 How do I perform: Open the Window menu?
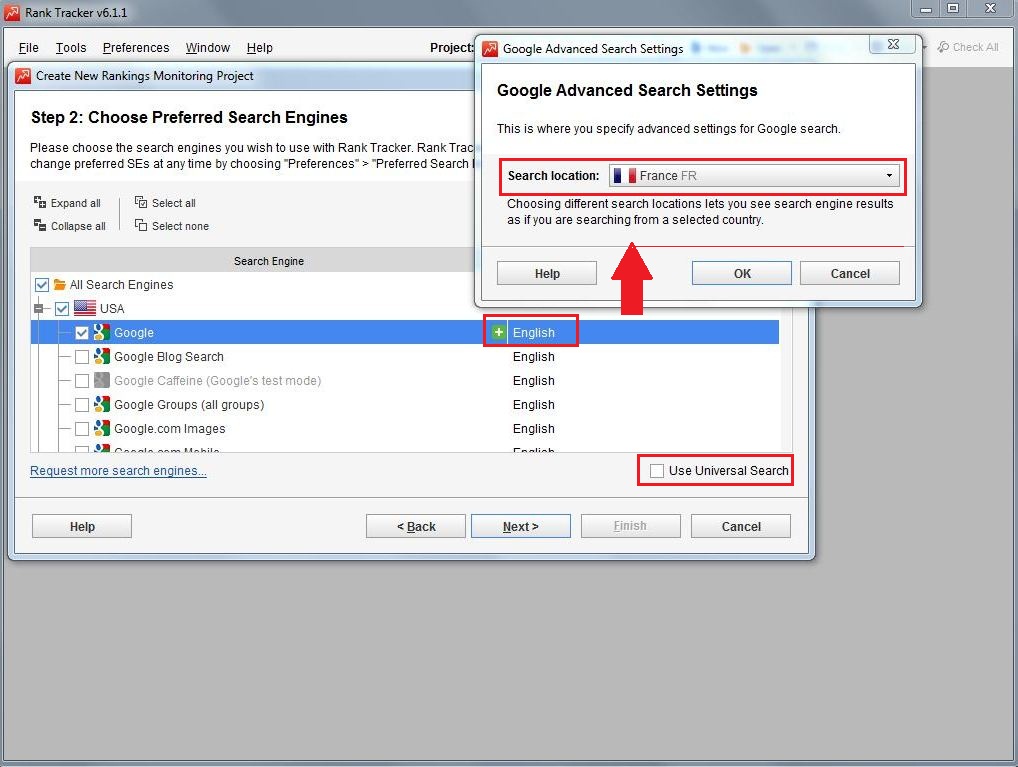pos(208,47)
